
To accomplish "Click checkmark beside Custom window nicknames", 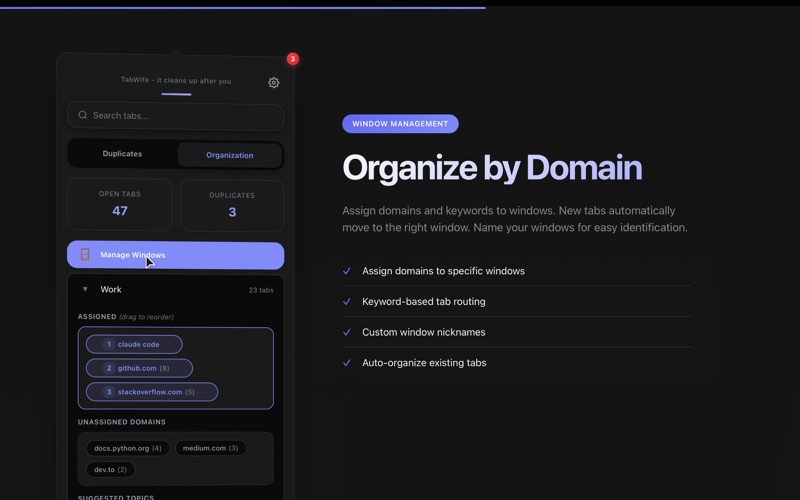I will [x=346, y=332].
